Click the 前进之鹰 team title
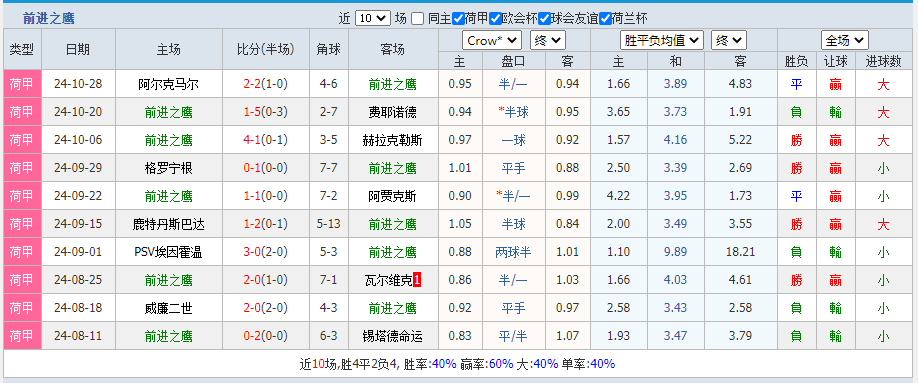918x383 pixels. tap(49, 19)
